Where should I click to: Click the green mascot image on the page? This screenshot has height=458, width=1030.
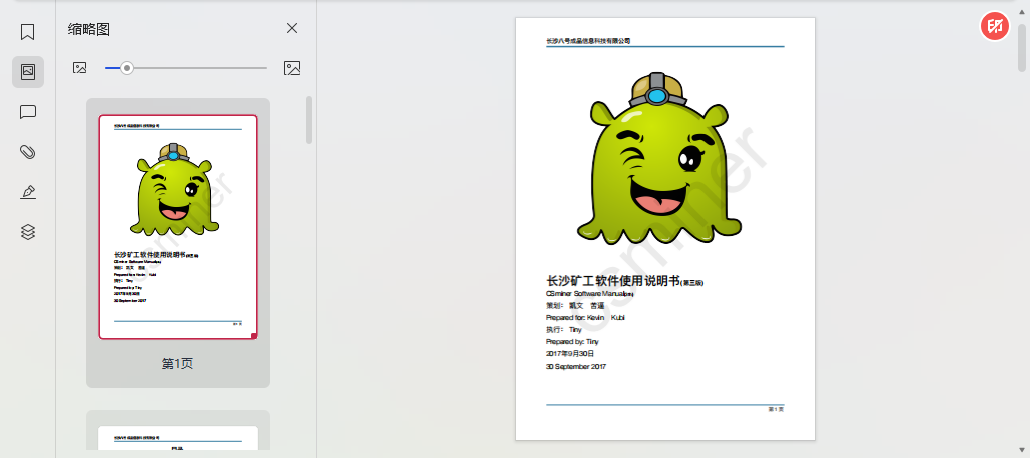pos(660,158)
